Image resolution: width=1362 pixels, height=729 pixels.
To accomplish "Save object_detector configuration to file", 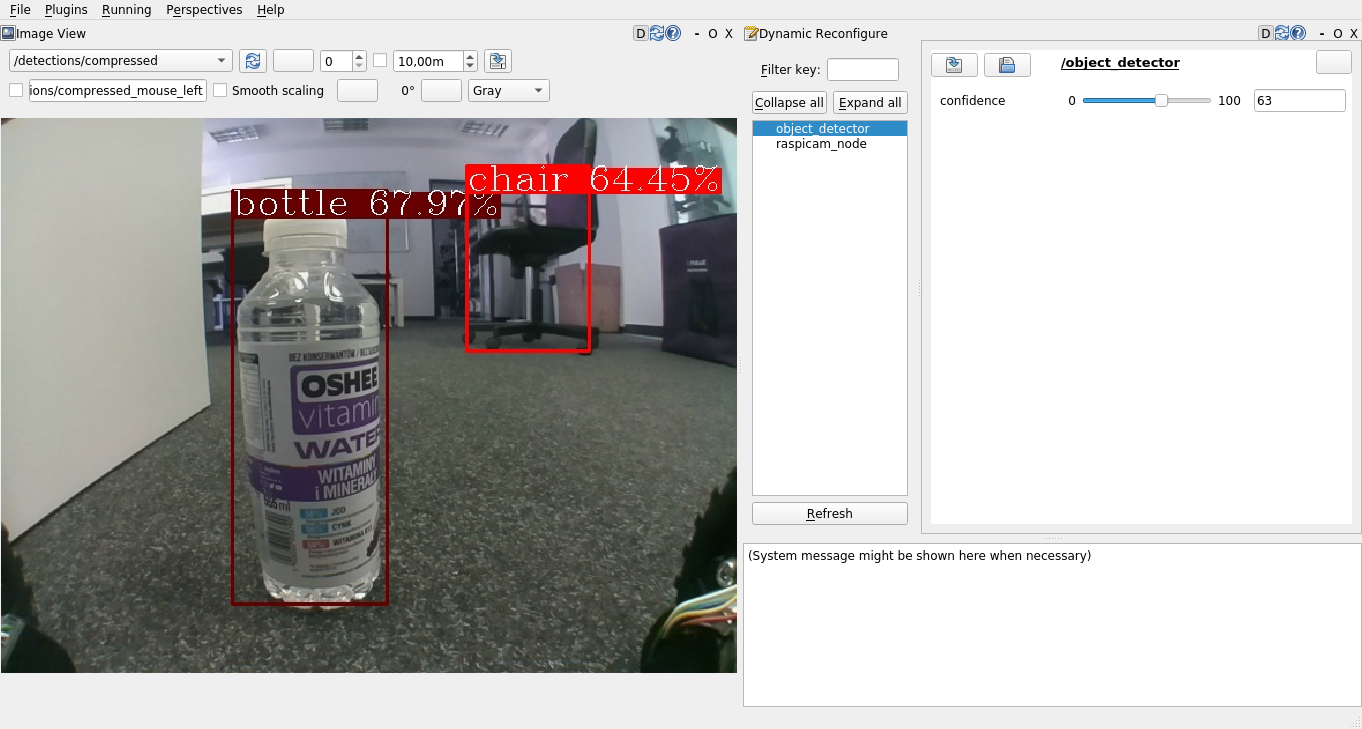I will click(x=1007, y=65).
